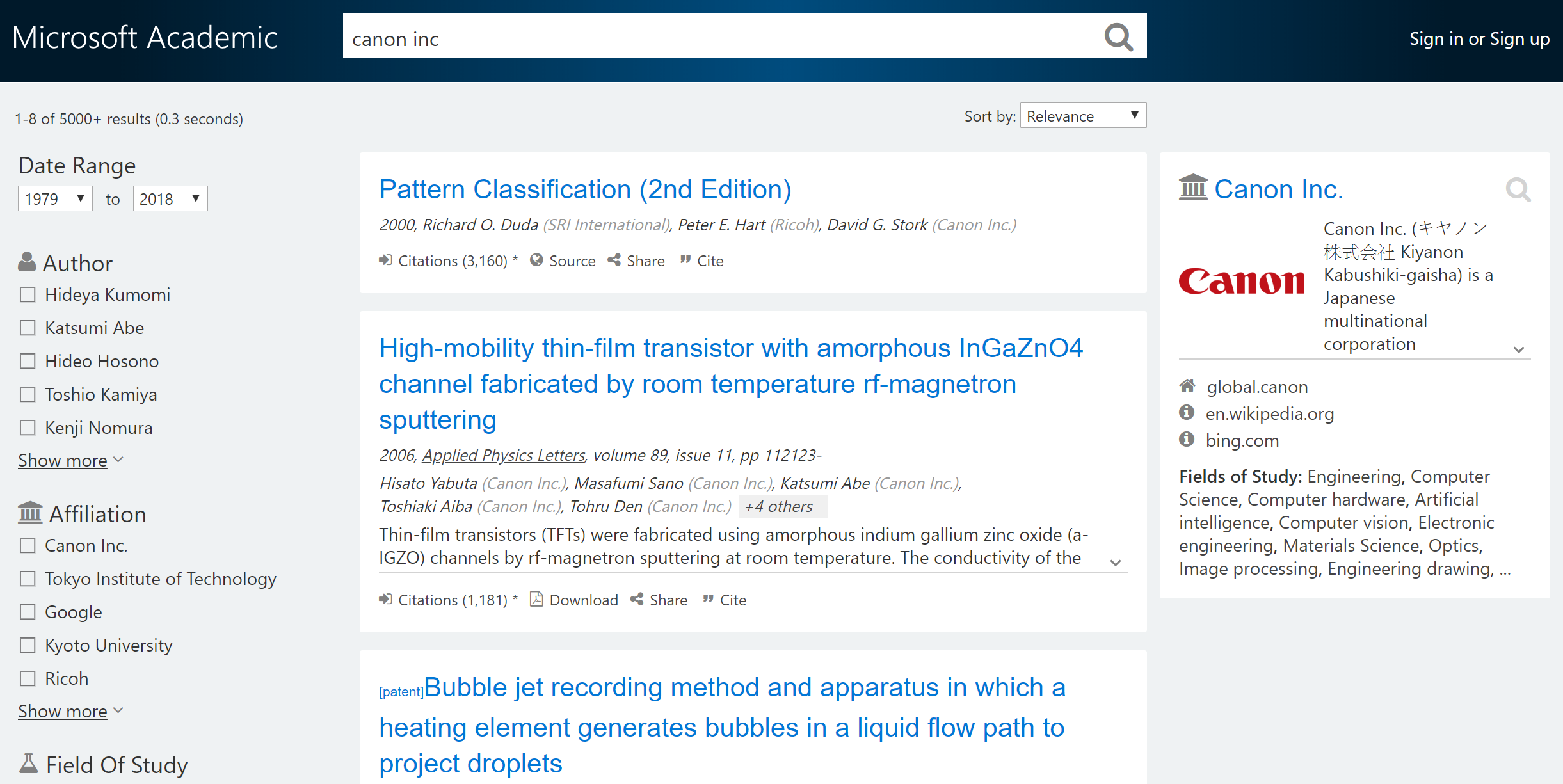The height and width of the screenshot is (784, 1563).
Task: Open global.canon homepage link with house icon
Action: tap(1257, 387)
